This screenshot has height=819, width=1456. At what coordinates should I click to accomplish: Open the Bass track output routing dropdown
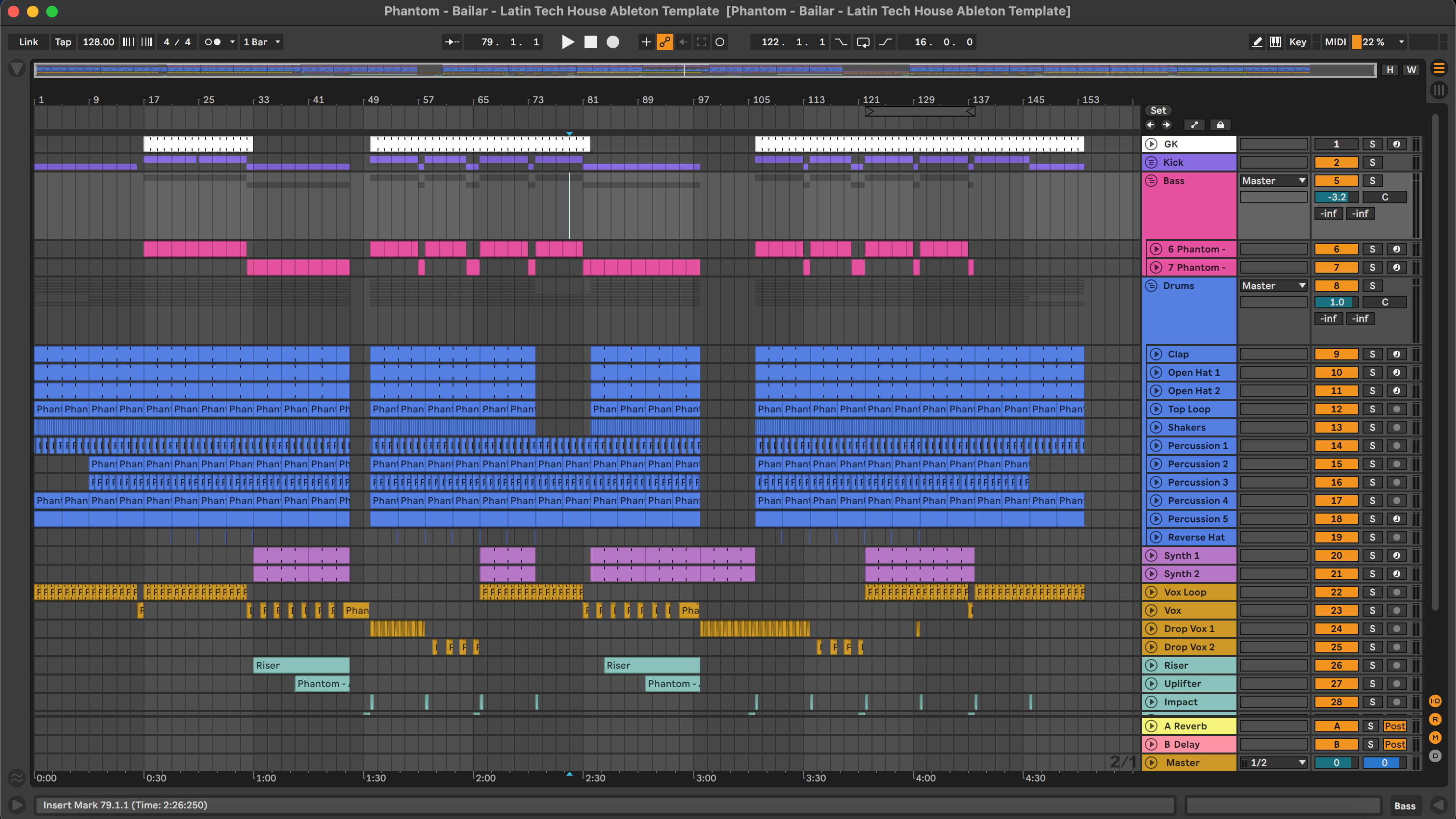click(x=1274, y=181)
